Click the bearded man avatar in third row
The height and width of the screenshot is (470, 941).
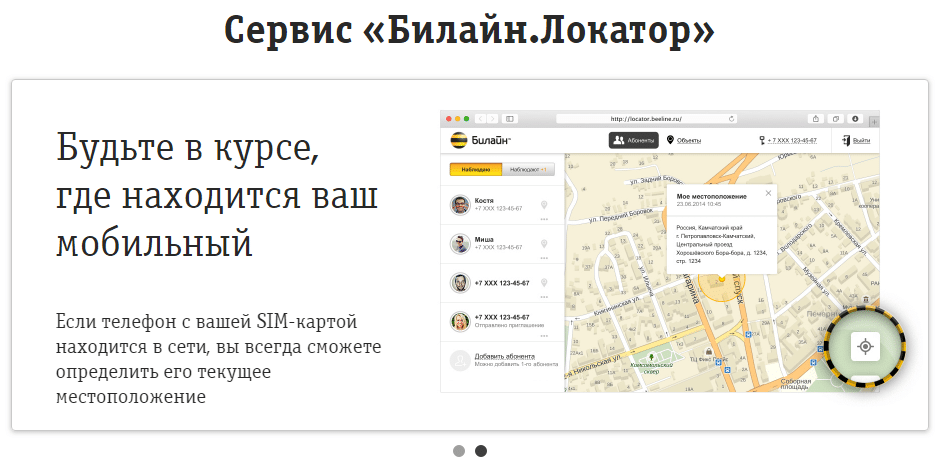(460, 283)
